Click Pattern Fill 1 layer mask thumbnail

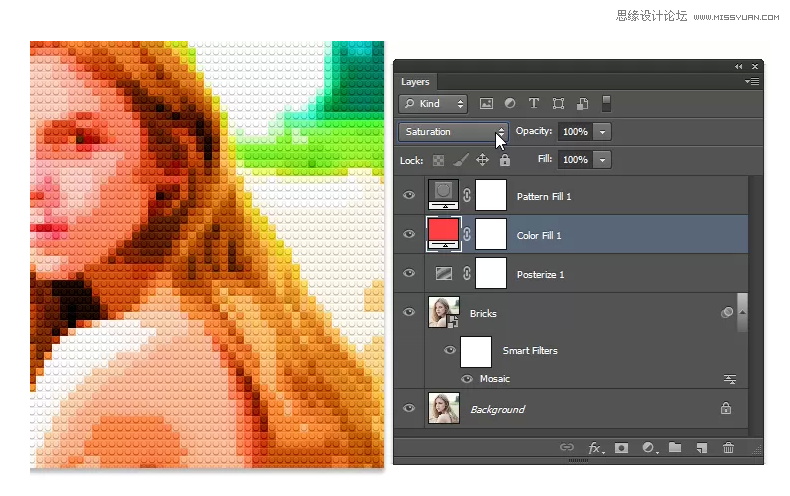491,195
